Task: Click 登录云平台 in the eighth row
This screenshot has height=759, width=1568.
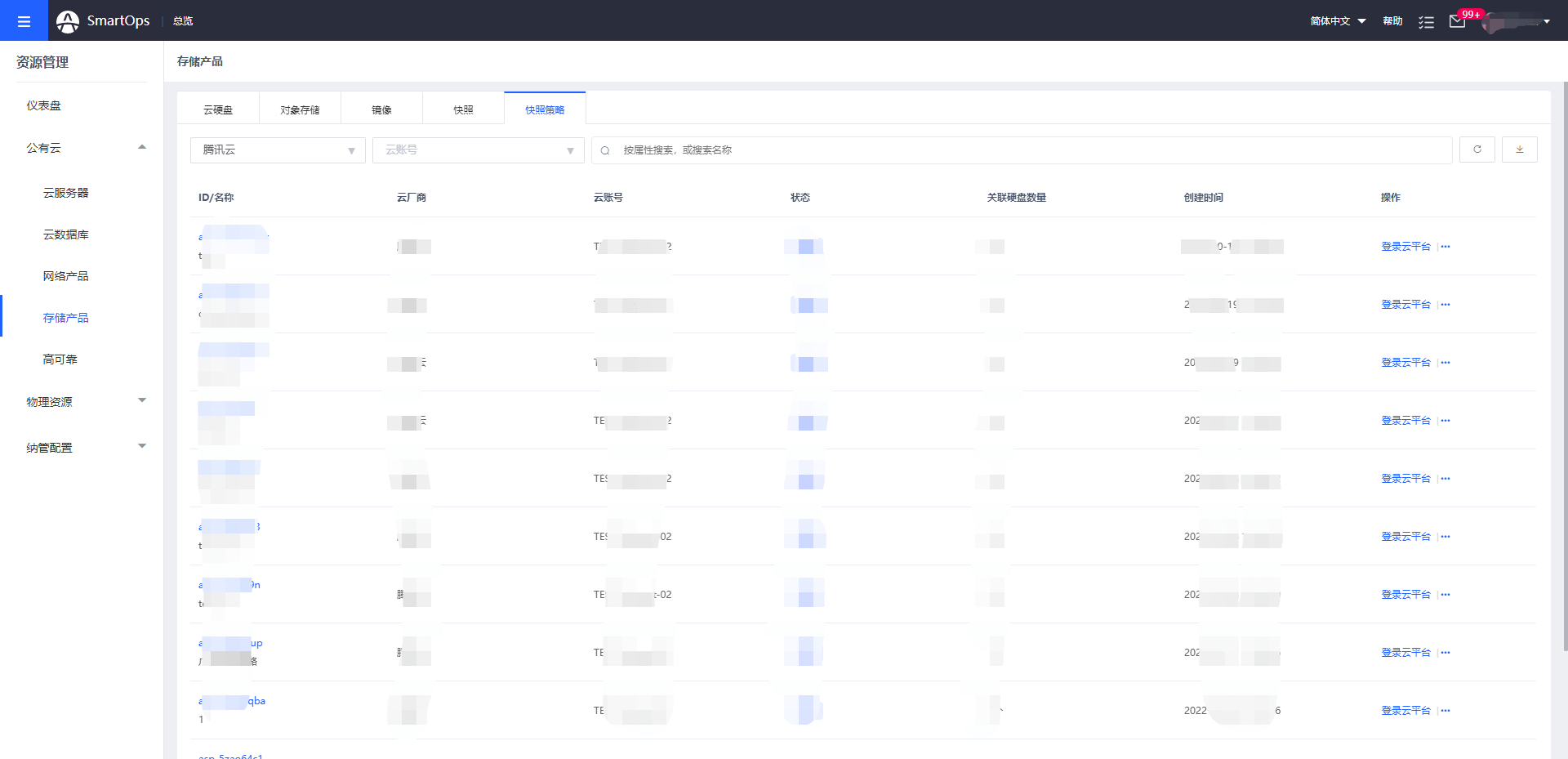Action: click(x=1405, y=653)
